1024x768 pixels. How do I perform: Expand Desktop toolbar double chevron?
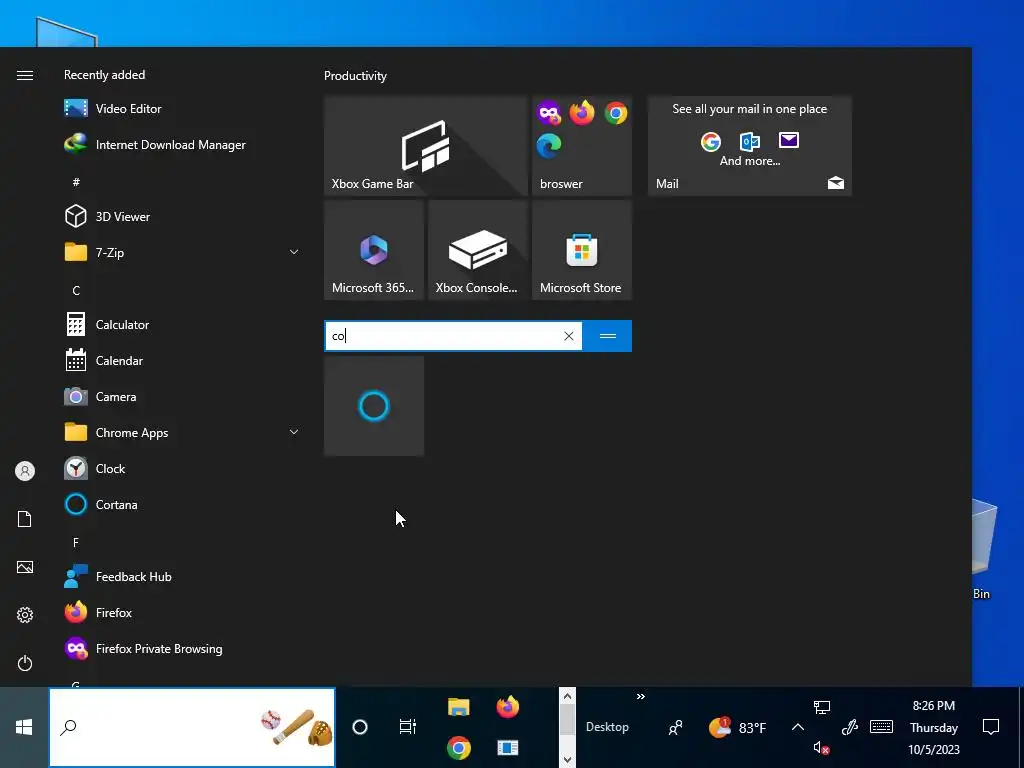coord(641,697)
